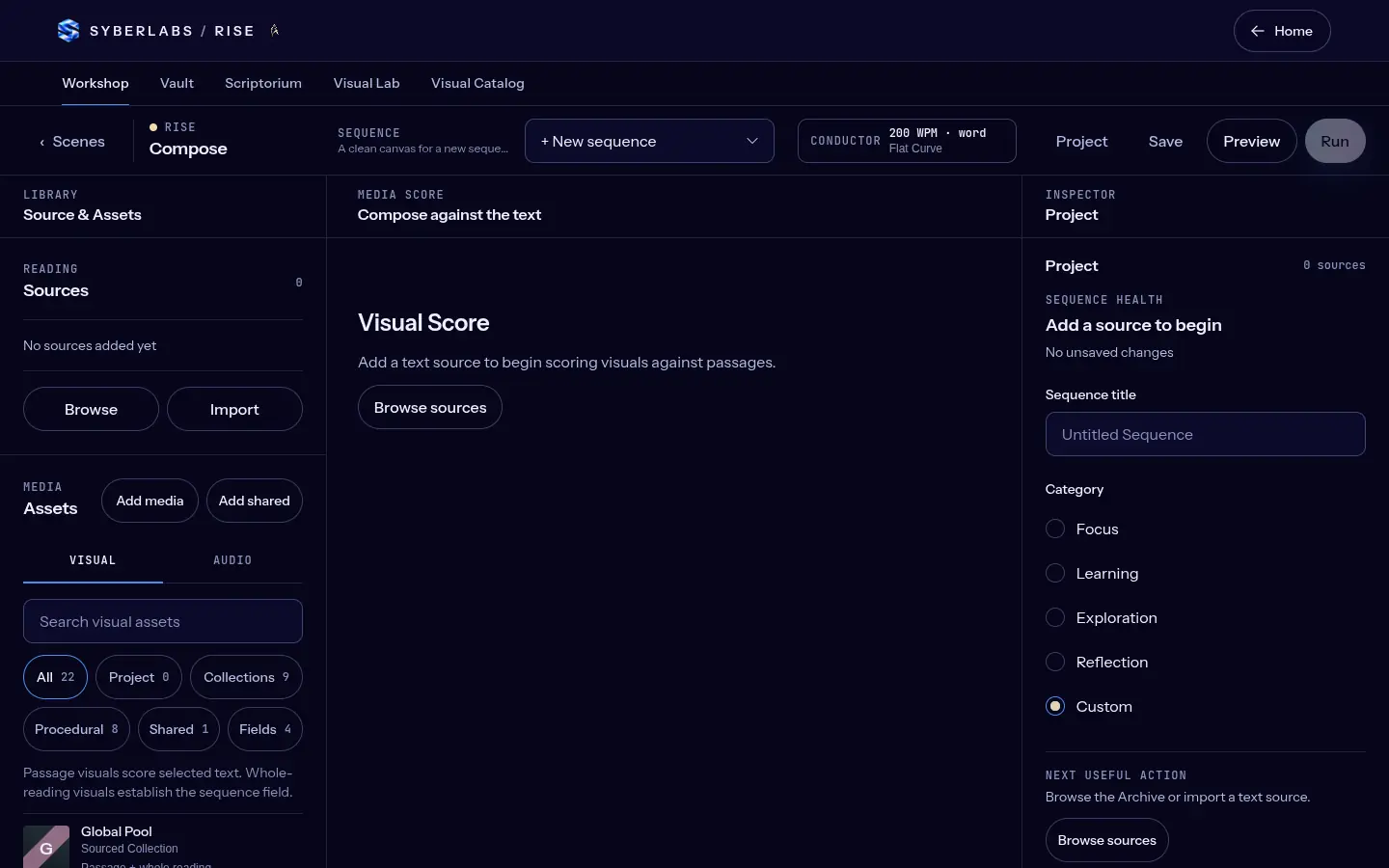The width and height of the screenshot is (1389, 868).
Task: Import a reading source
Action: pyautogui.click(x=234, y=409)
